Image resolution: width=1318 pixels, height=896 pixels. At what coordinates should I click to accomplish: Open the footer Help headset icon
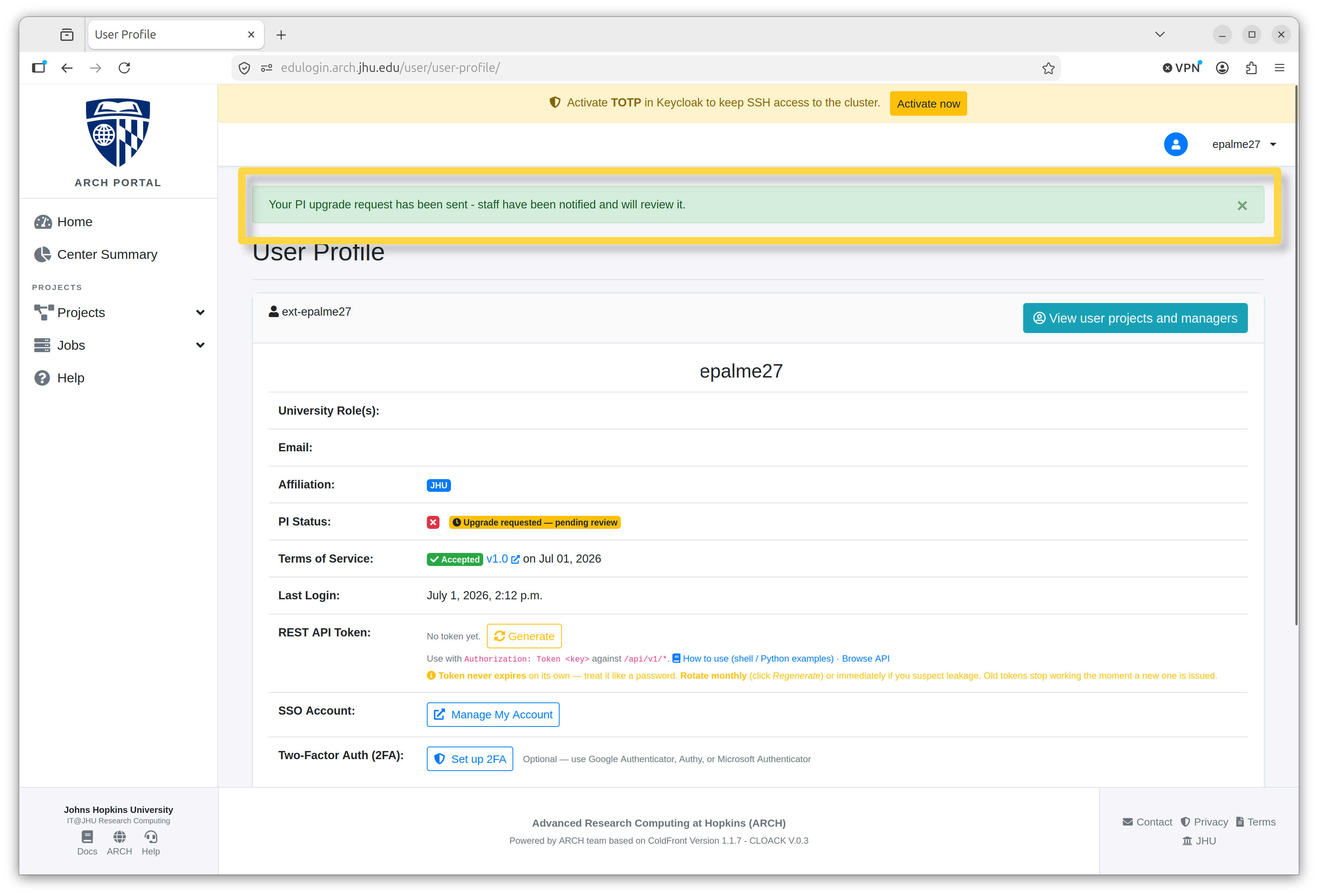click(150, 843)
